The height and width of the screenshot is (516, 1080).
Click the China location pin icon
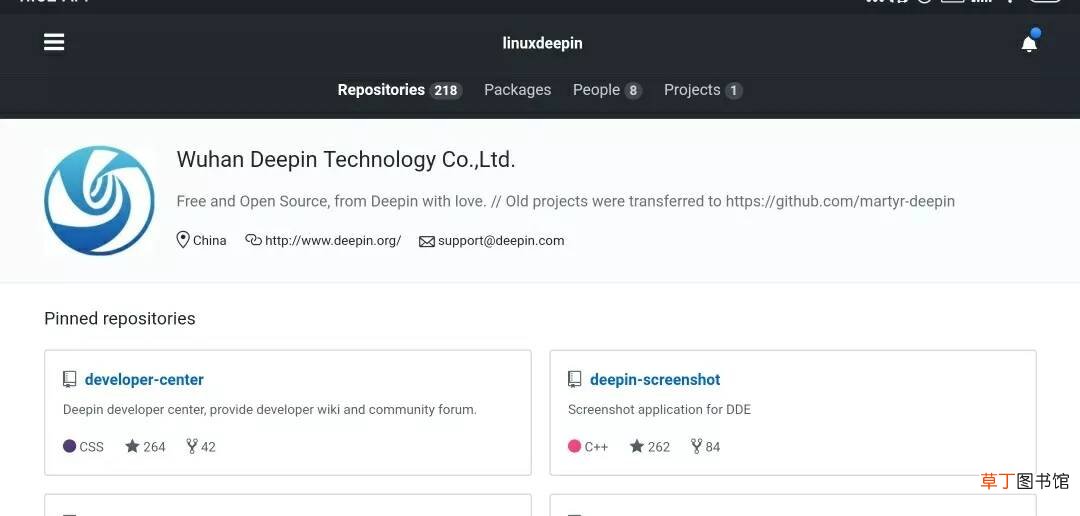click(x=183, y=240)
